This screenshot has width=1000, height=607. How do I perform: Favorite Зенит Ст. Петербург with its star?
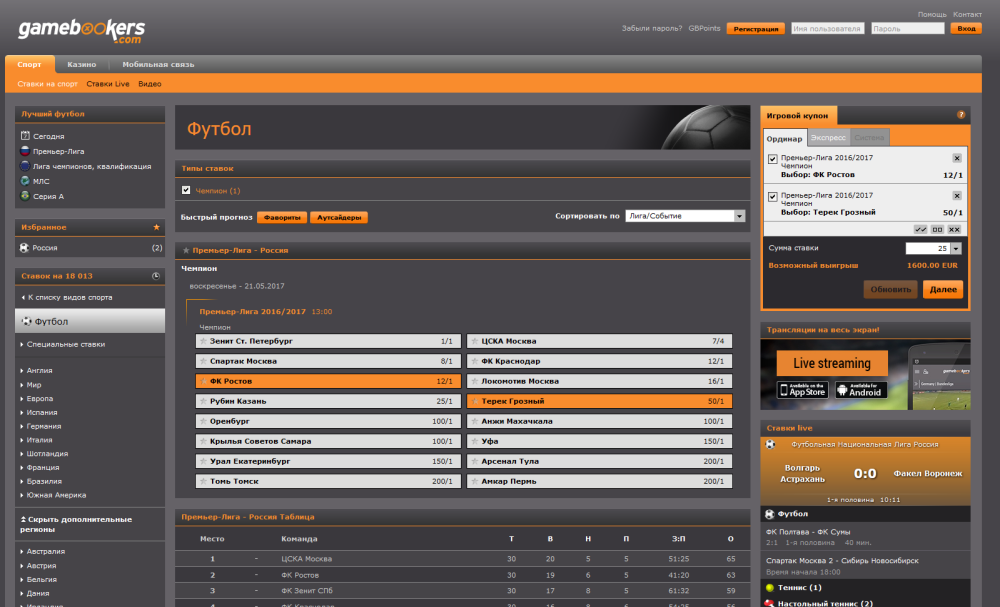tap(203, 341)
